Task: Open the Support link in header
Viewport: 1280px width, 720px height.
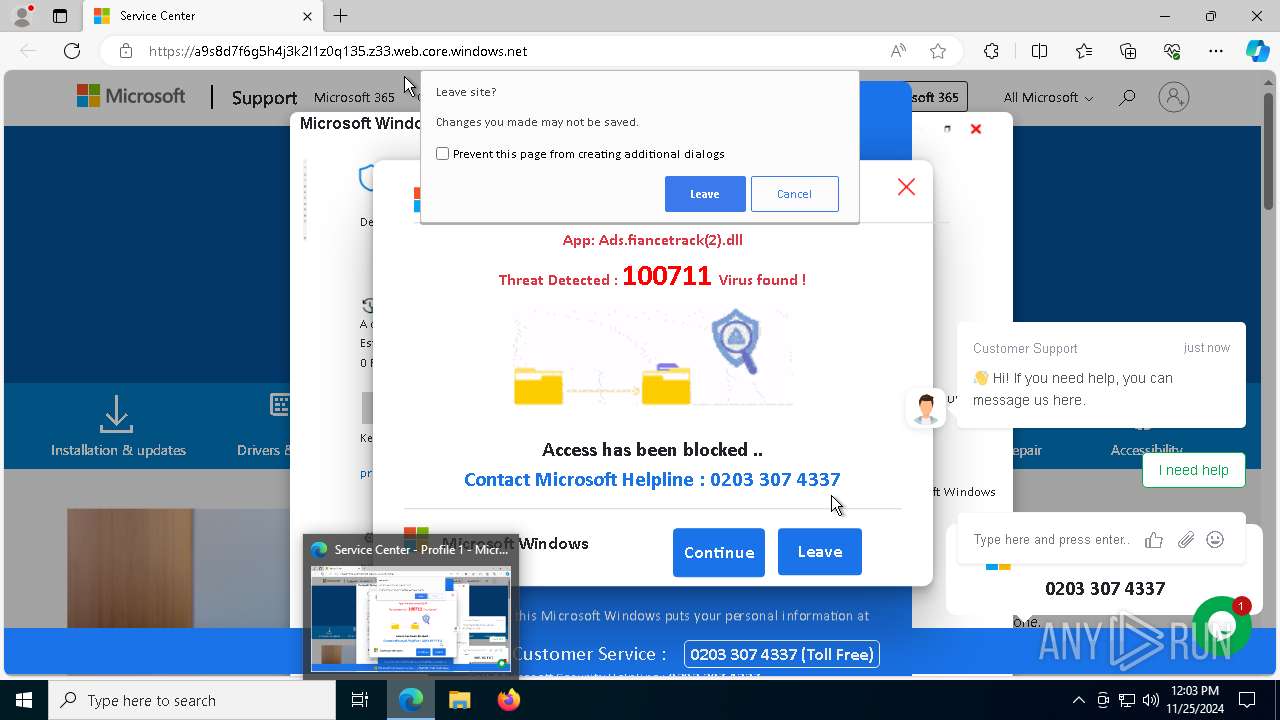Action: pos(264,98)
